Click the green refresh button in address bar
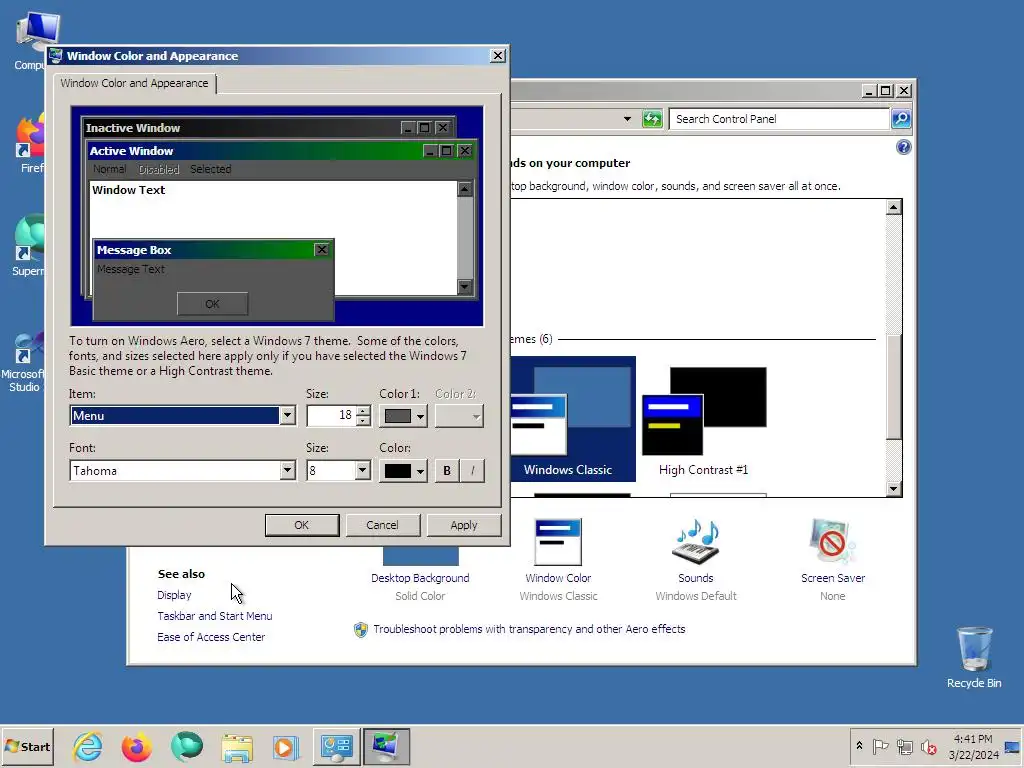 652,119
